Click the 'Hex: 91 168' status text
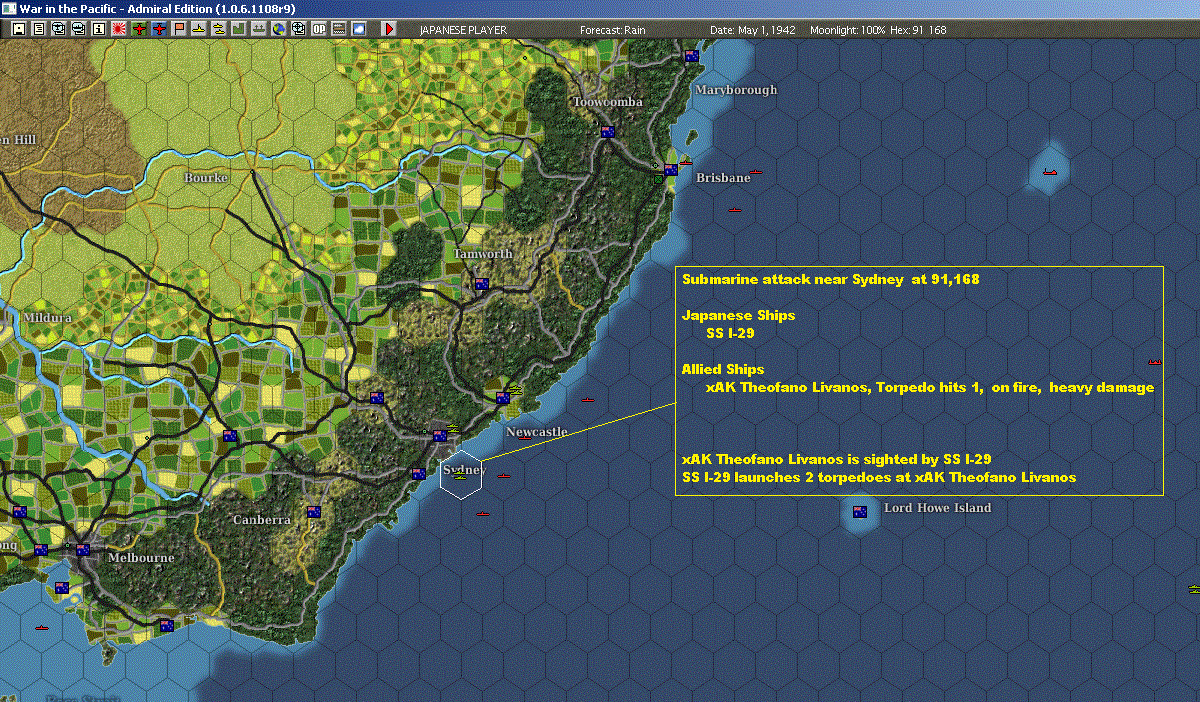The height and width of the screenshot is (702, 1200). [x=918, y=30]
